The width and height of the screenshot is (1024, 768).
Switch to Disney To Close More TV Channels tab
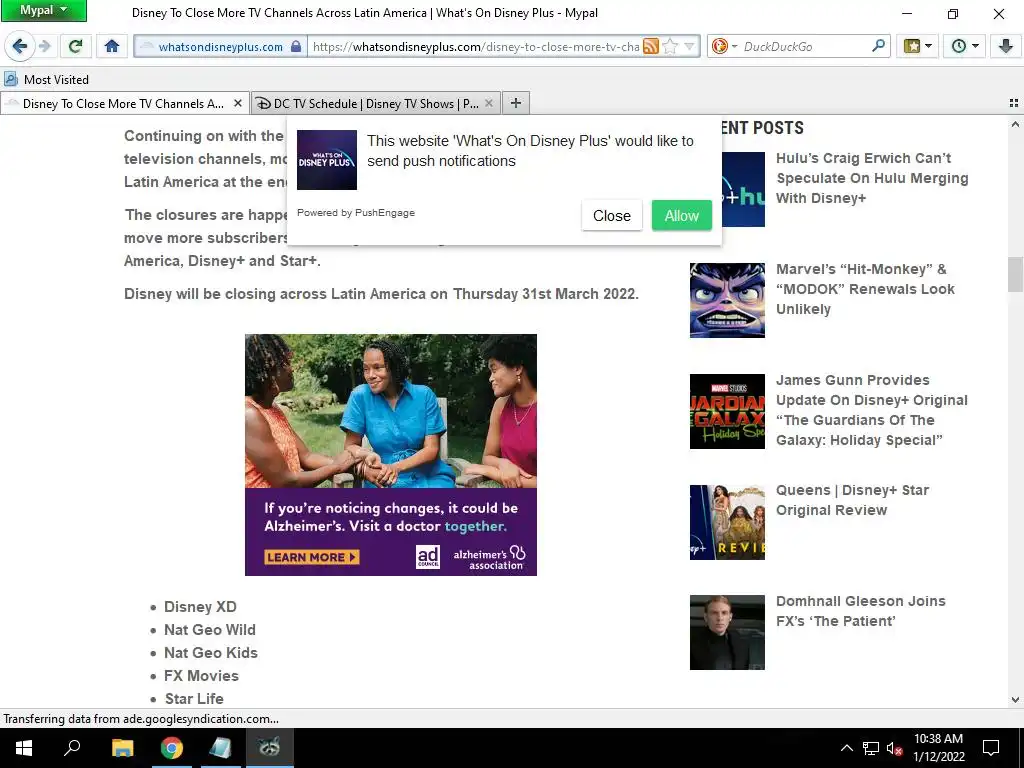[124, 103]
